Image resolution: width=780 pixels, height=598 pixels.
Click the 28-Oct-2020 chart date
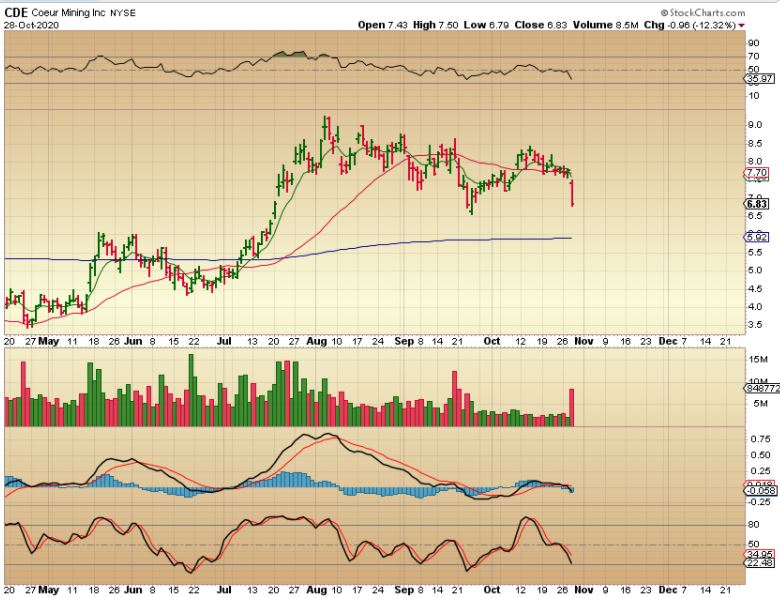click(31, 25)
